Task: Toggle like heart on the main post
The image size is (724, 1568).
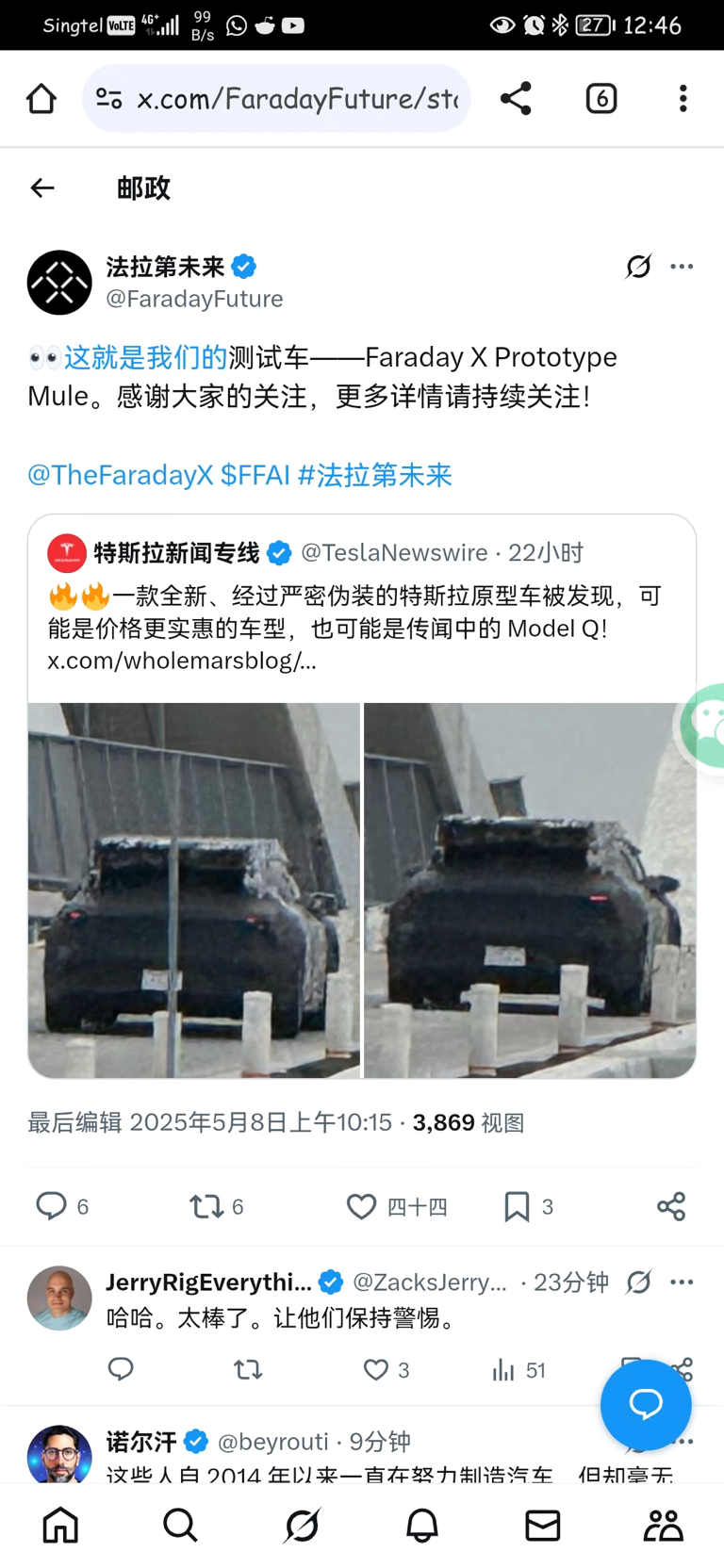Action: click(361, 1206)
